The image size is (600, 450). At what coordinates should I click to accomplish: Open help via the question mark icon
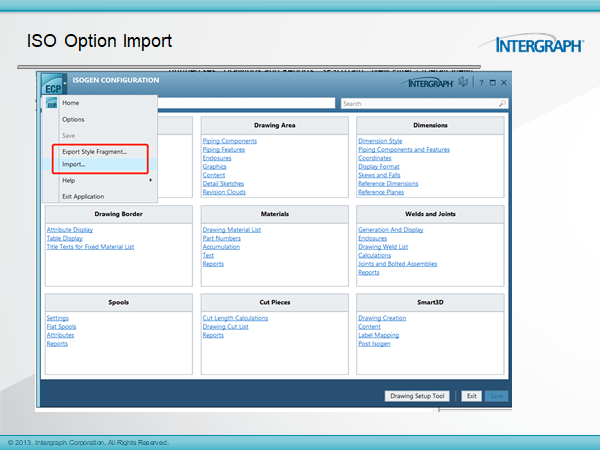click(481, 83)
